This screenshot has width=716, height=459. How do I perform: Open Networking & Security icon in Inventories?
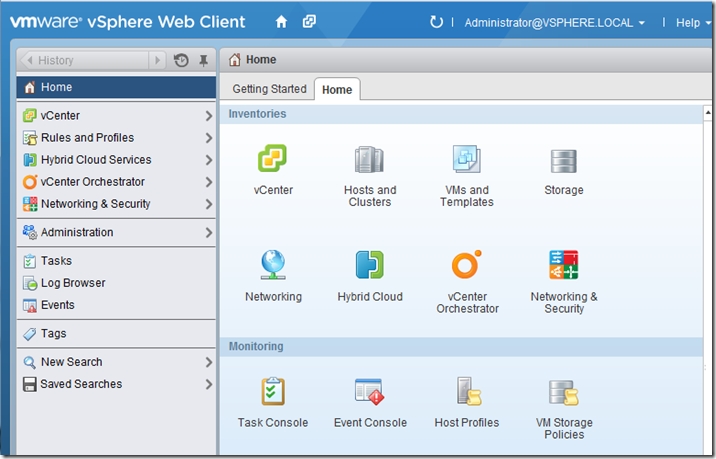click(x=563, y=264)
